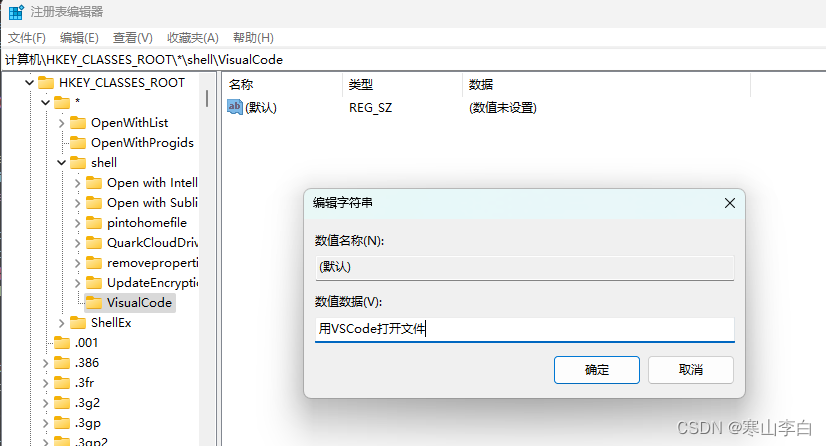Open the 文件(F) menu
826x446 pixels.
27,38
